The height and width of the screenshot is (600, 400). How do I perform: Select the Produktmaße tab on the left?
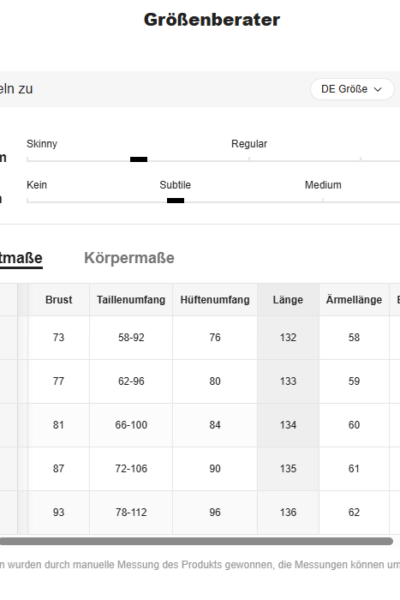21,258
